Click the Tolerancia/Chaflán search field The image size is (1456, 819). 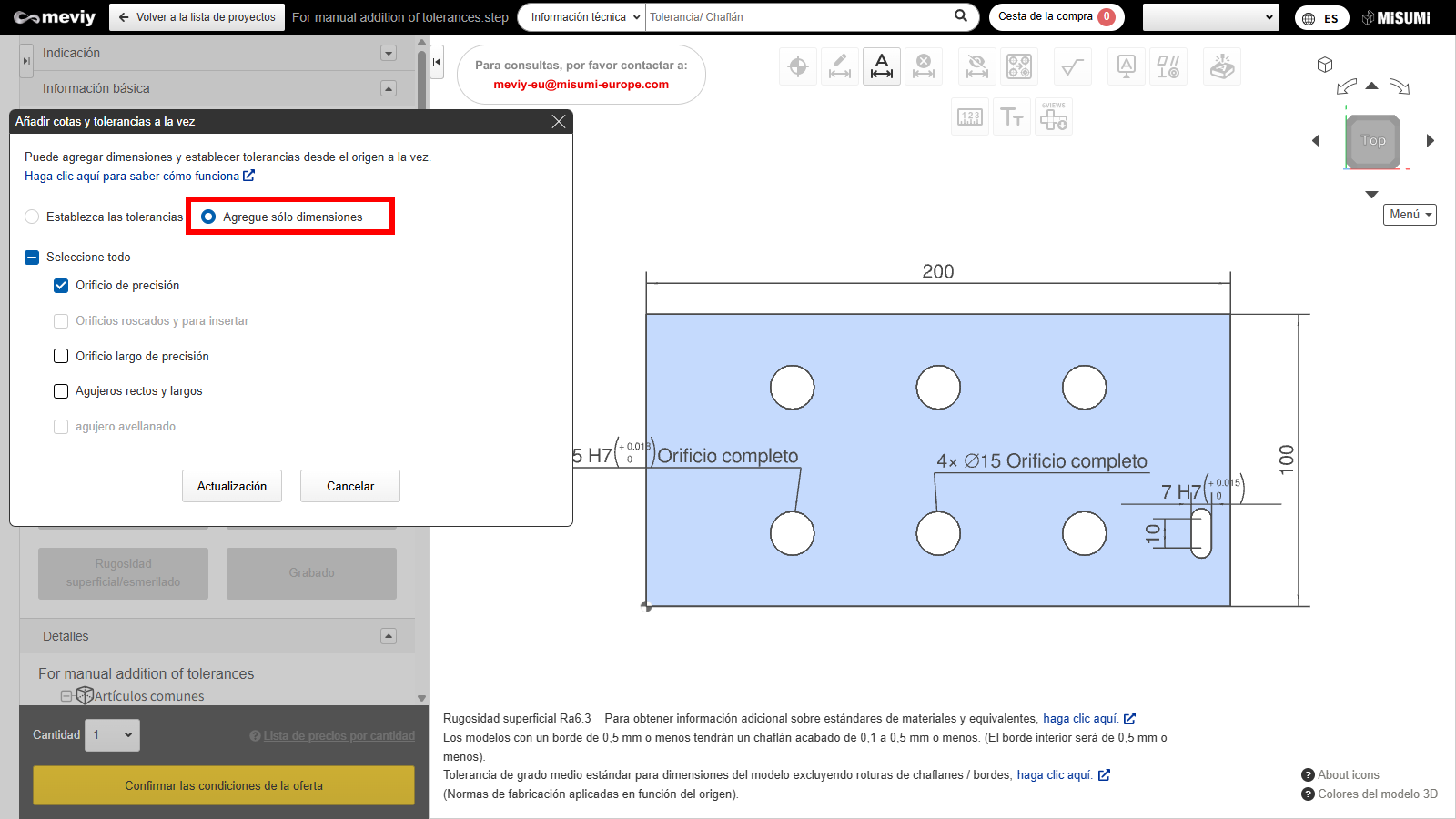796,17
